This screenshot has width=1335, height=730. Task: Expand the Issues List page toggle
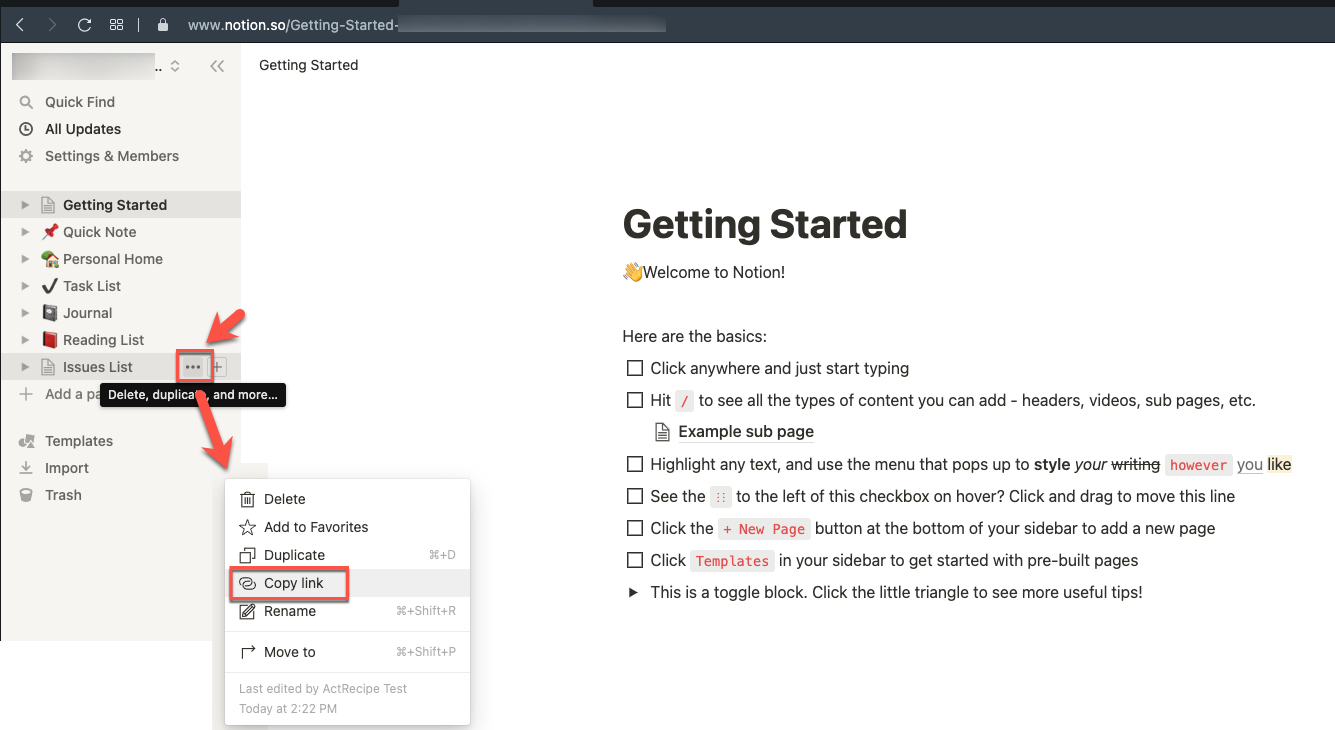pyautogui.click(x=26, y=367)
